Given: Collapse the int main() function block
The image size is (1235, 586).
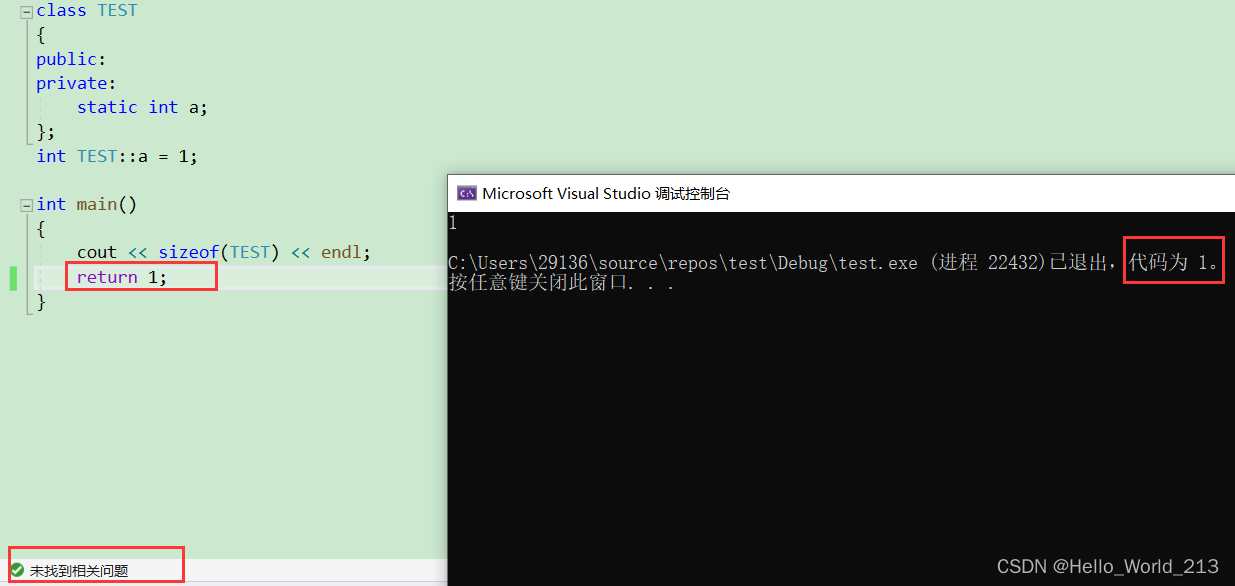Looking at the screenshot, I should coord(26,205).
